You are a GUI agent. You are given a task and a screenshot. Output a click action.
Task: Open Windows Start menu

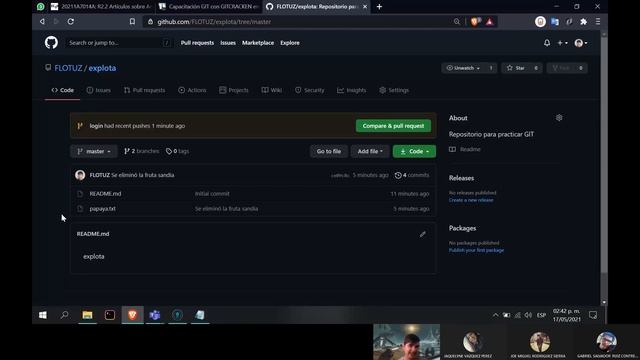[x=43, y=315]
